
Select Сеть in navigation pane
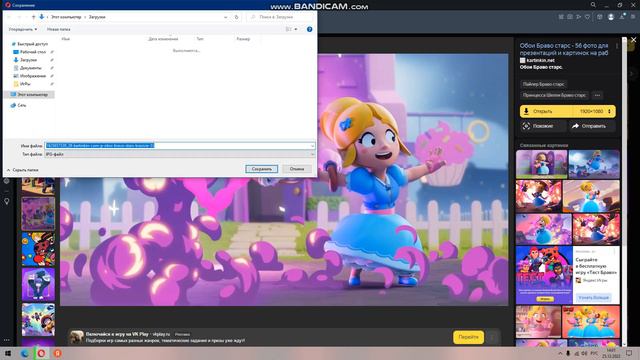click(x=18, y=105)
